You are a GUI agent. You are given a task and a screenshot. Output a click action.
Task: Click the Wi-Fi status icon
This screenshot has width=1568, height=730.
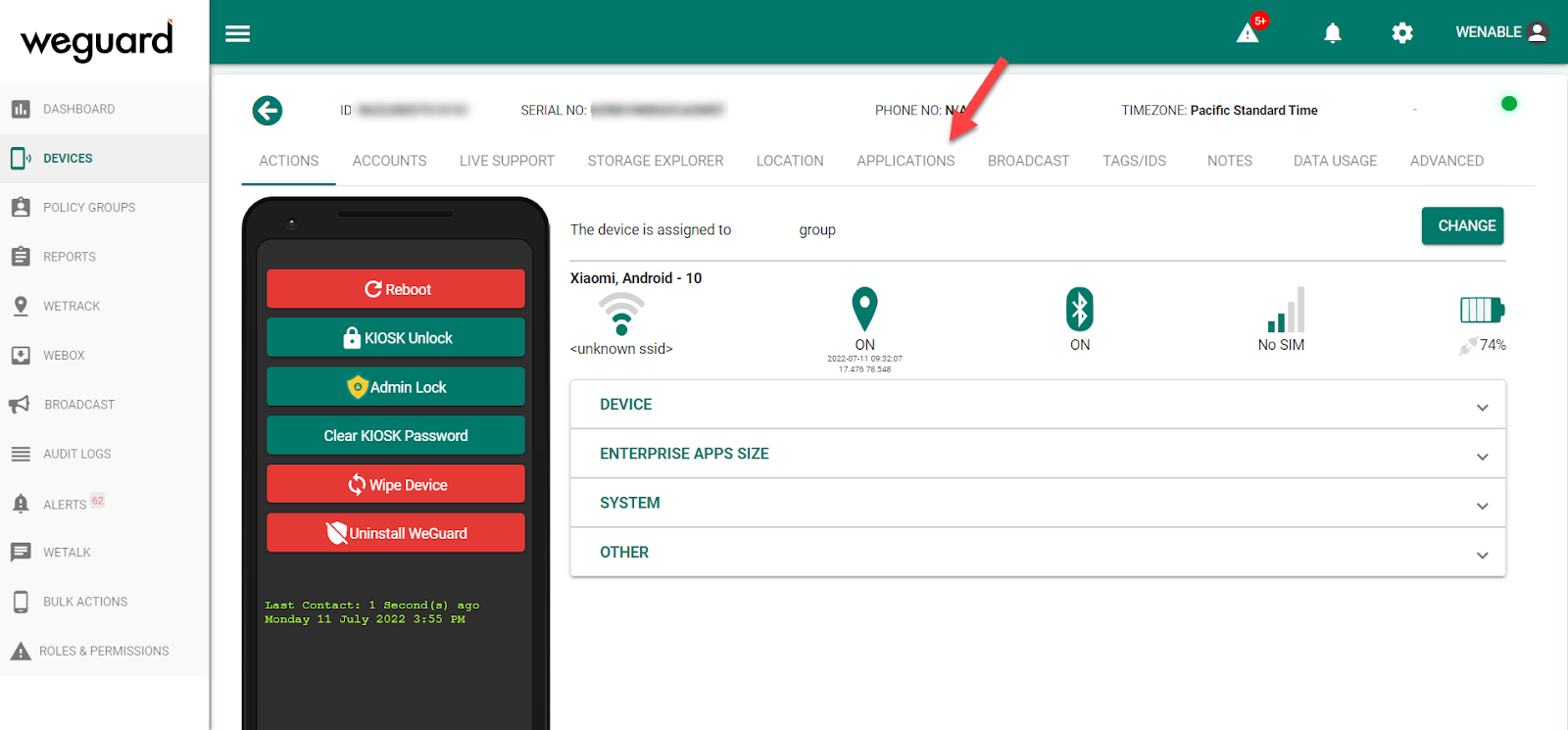621,314
